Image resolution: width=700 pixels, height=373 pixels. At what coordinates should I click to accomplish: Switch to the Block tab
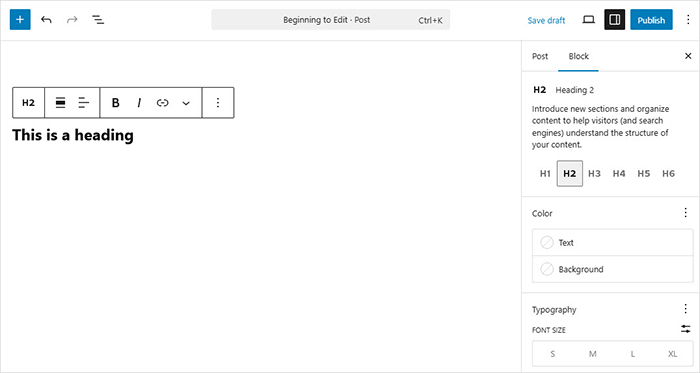(x=579, y=56)
